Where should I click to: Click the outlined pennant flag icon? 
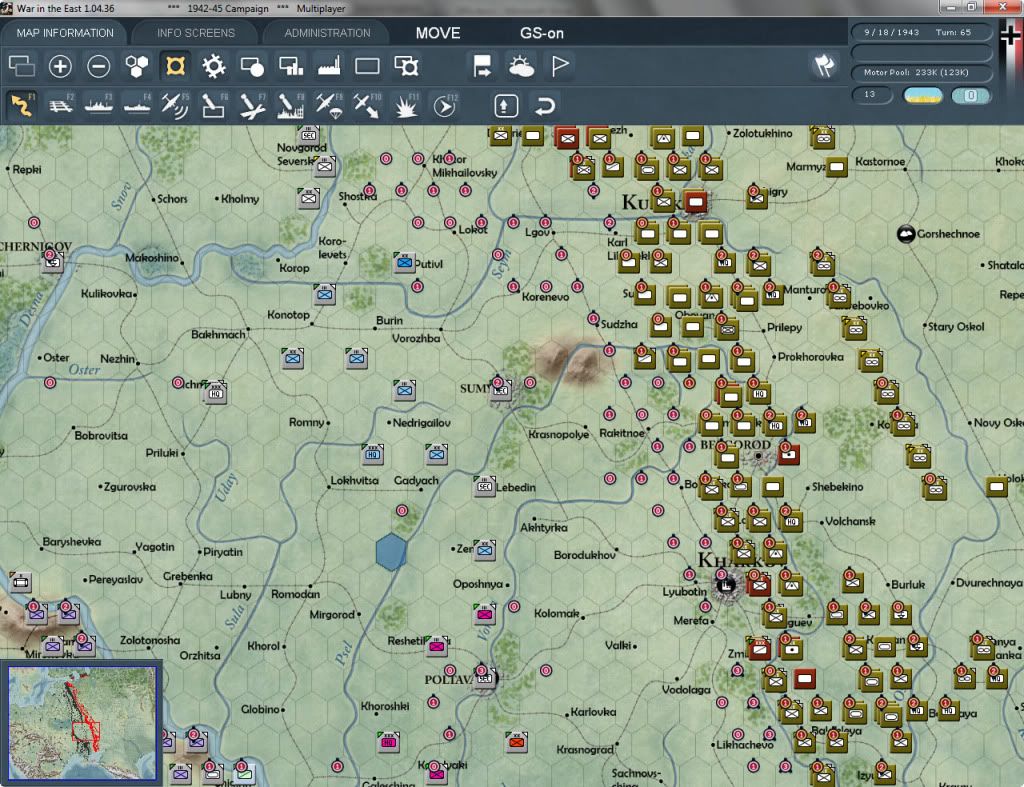[560, 66]
